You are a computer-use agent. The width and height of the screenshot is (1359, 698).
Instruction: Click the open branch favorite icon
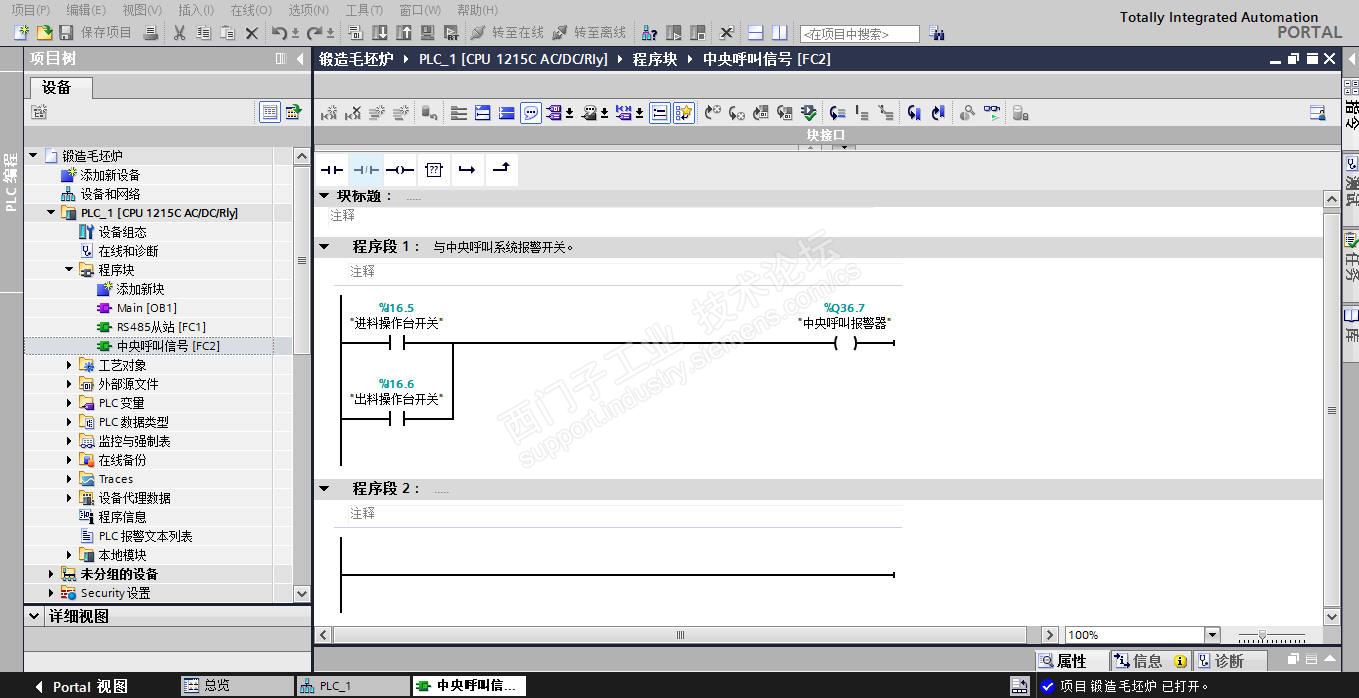coord(467,170)
